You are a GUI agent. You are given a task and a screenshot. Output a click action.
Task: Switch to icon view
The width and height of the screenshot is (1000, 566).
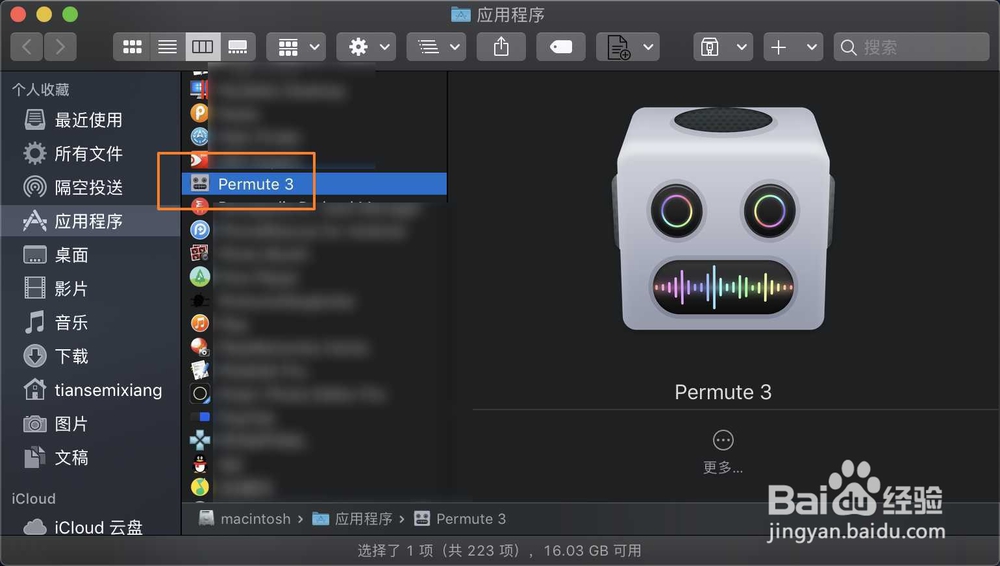pos(132,47)
